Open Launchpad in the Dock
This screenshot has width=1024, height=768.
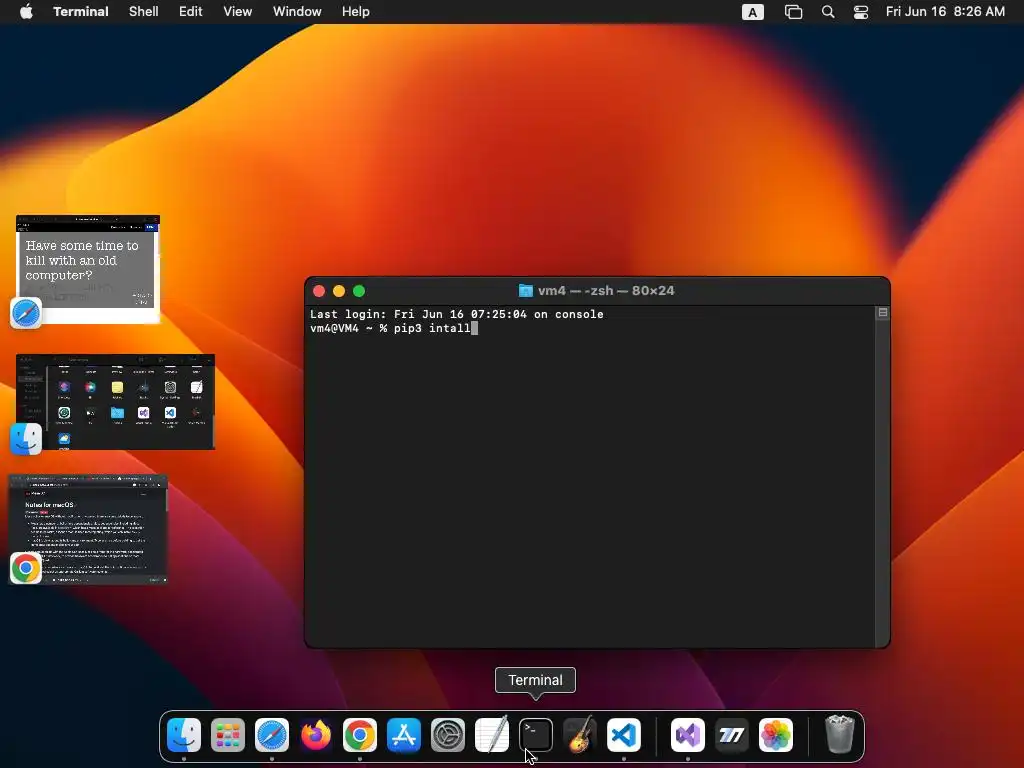(228, 735)
